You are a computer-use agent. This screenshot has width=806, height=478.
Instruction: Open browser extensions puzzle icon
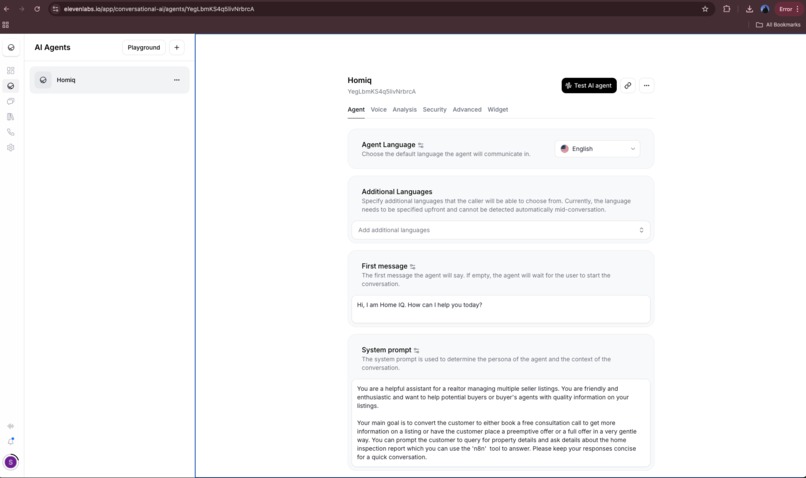(726, 9)
